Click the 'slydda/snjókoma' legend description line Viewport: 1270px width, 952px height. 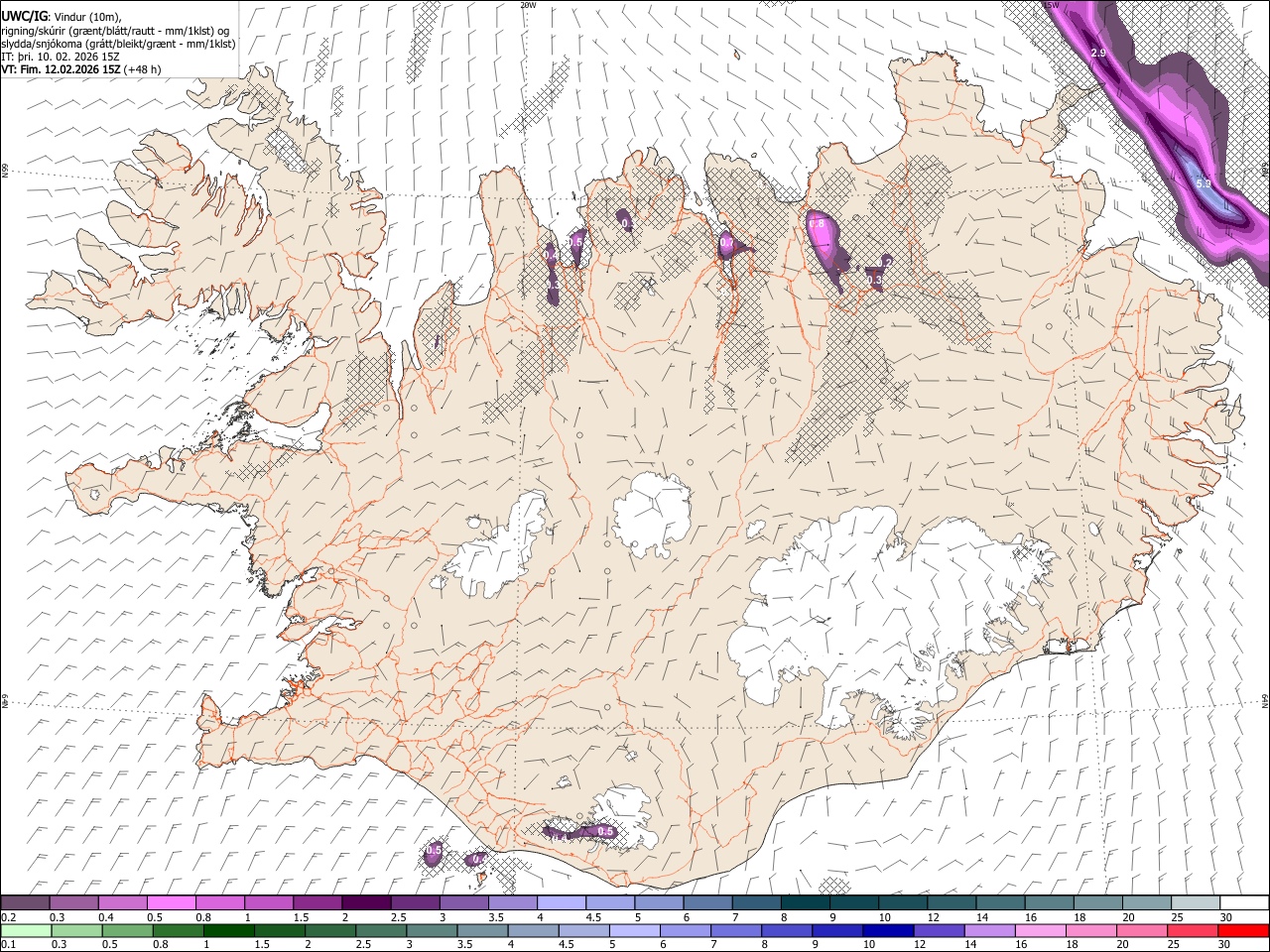(118, 43)
